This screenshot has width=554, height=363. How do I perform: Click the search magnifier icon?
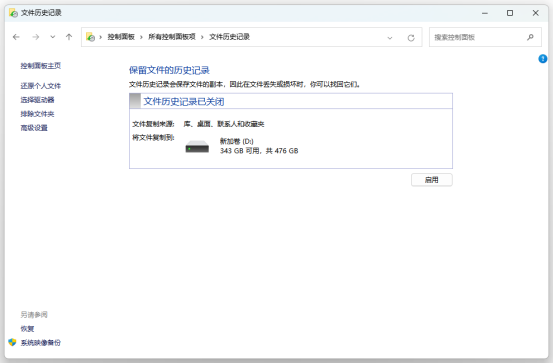[530, 37]
